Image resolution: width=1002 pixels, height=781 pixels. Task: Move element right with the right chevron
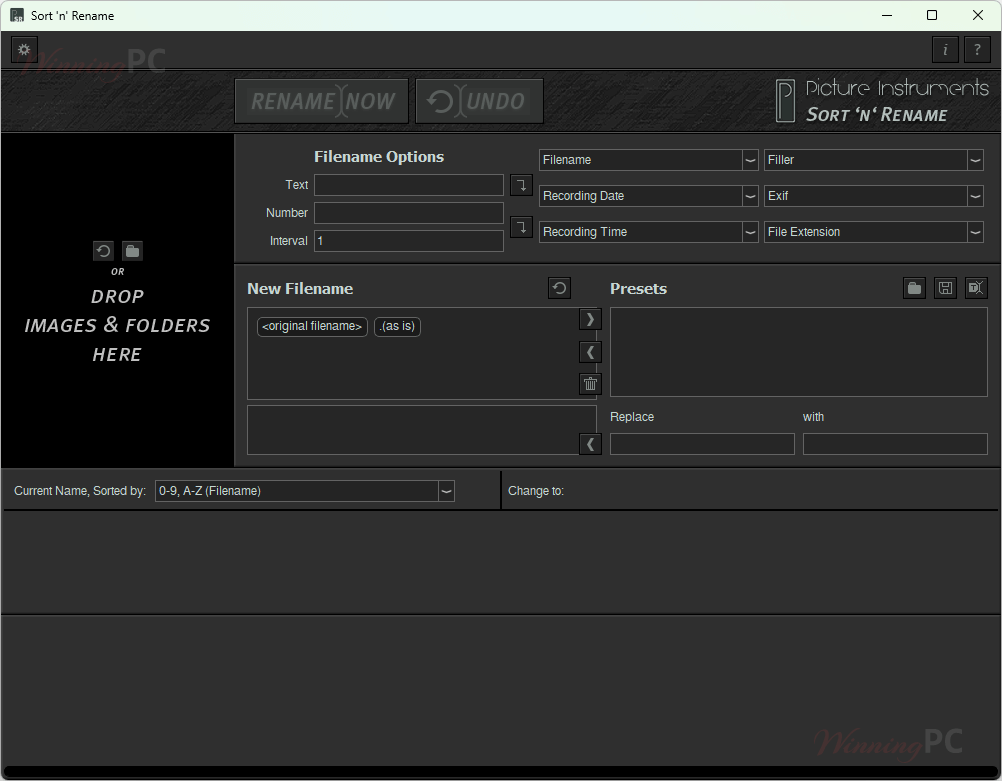[x=590, y=319]
